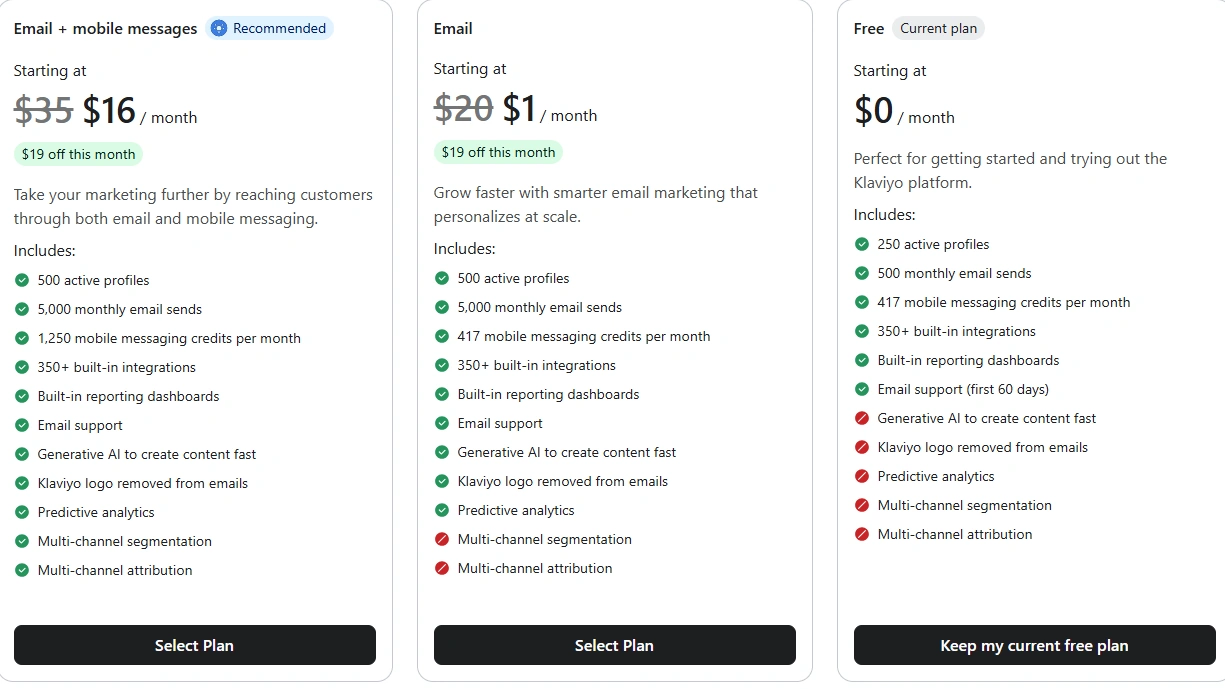Viewport: 1225px width, 689px height.
Task: Click check icon beside Predictive analytics in Email + mobile plan
Action: click(x=22, y=512)
